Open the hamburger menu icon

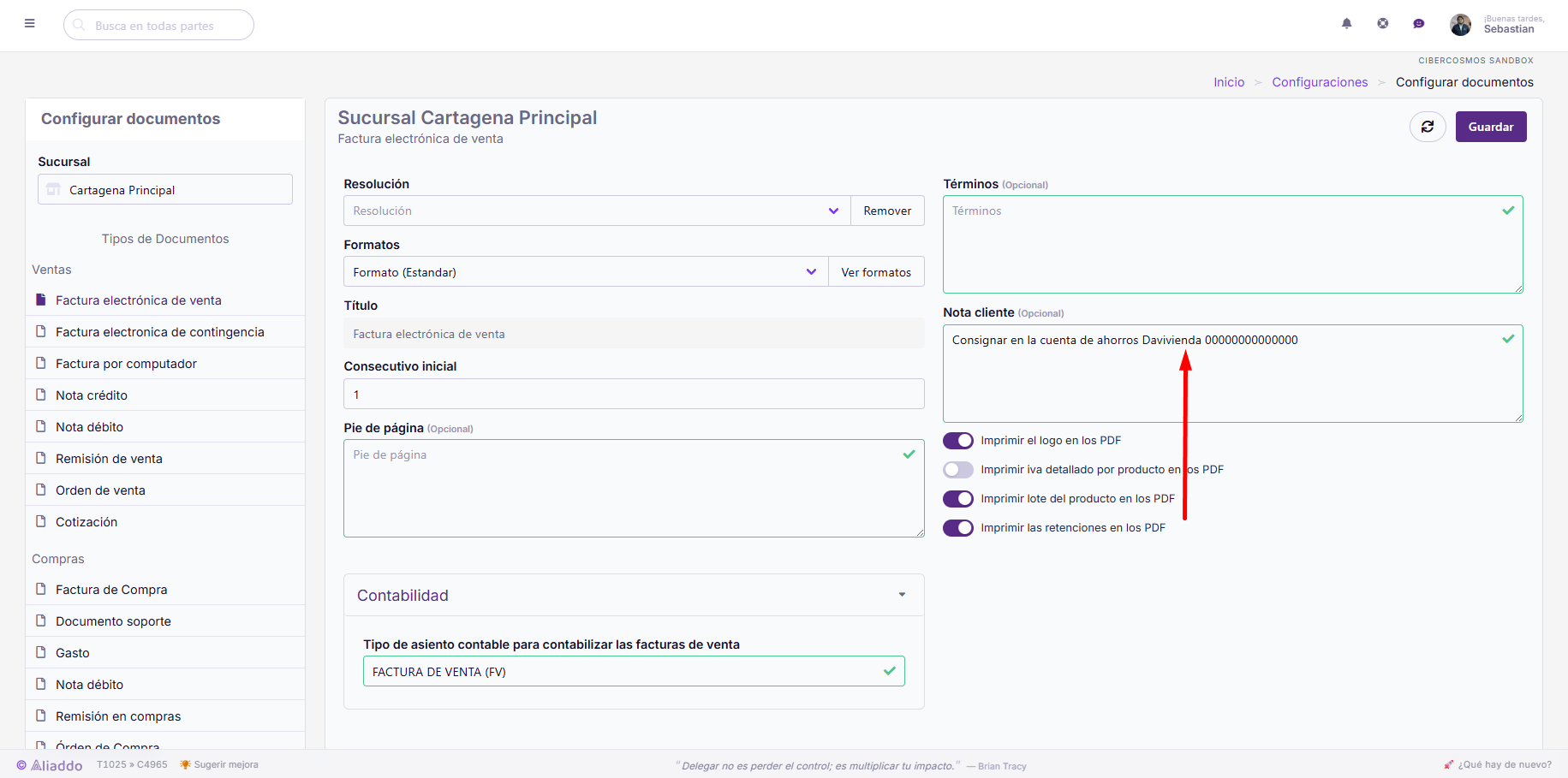tap(30, 24)
